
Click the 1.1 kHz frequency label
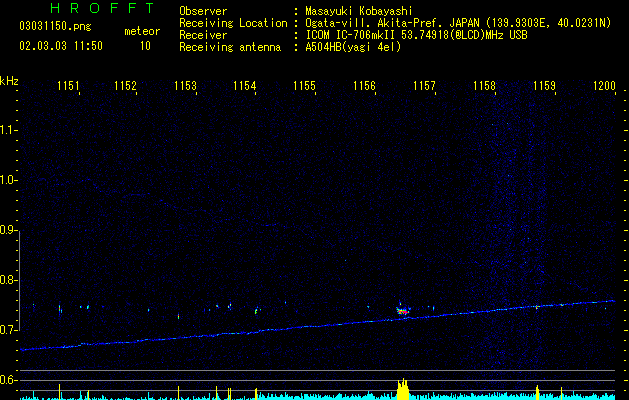(x=9, y=130)
